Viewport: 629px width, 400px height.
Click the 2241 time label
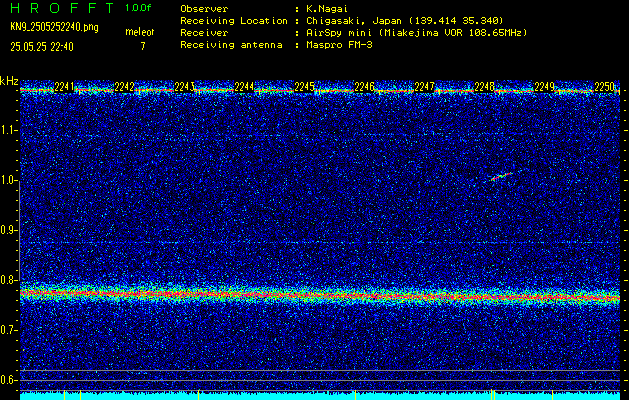(x=65, y=87)
